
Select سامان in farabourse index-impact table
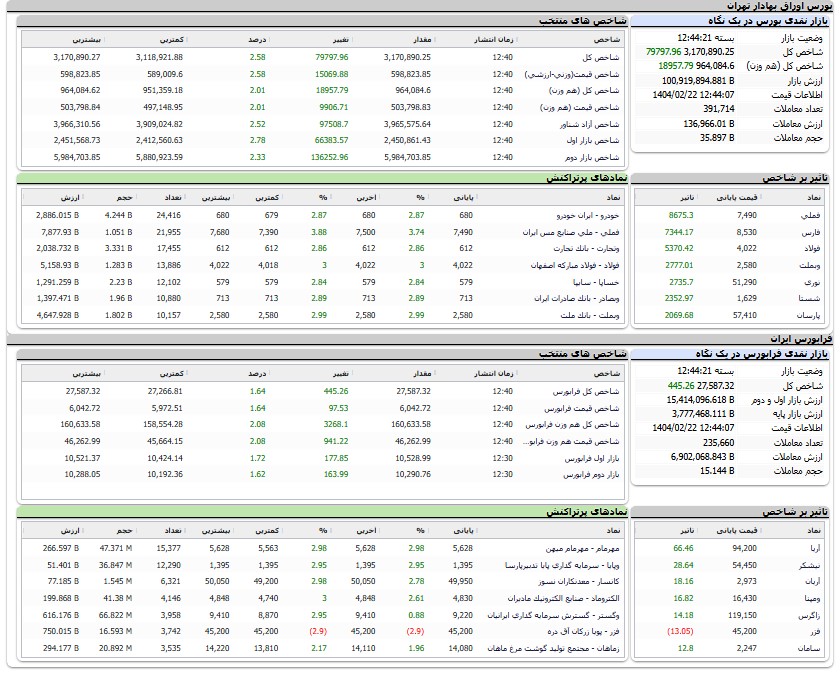coord(809,649)
